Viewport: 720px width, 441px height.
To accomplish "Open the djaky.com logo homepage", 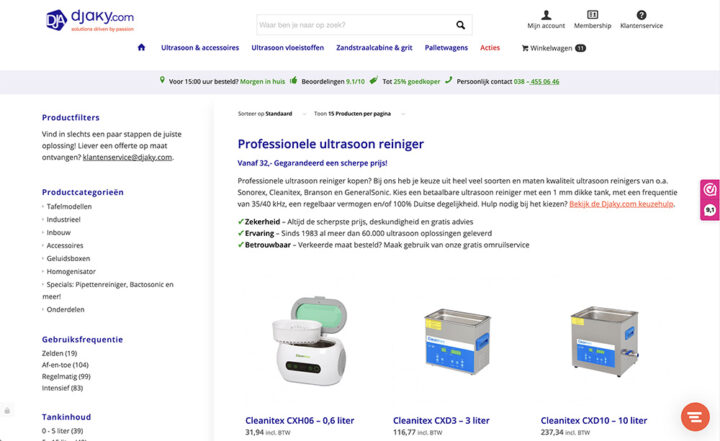I will 90,20.
